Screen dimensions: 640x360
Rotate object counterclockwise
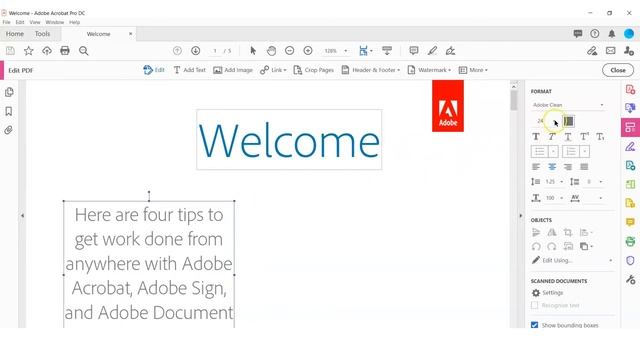(536, 246)
